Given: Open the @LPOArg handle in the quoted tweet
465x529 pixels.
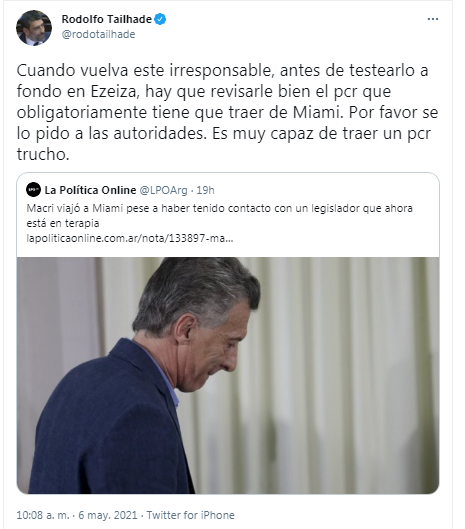Looking at the screenshot, I should pyautogui.click(x=163, y=190).
